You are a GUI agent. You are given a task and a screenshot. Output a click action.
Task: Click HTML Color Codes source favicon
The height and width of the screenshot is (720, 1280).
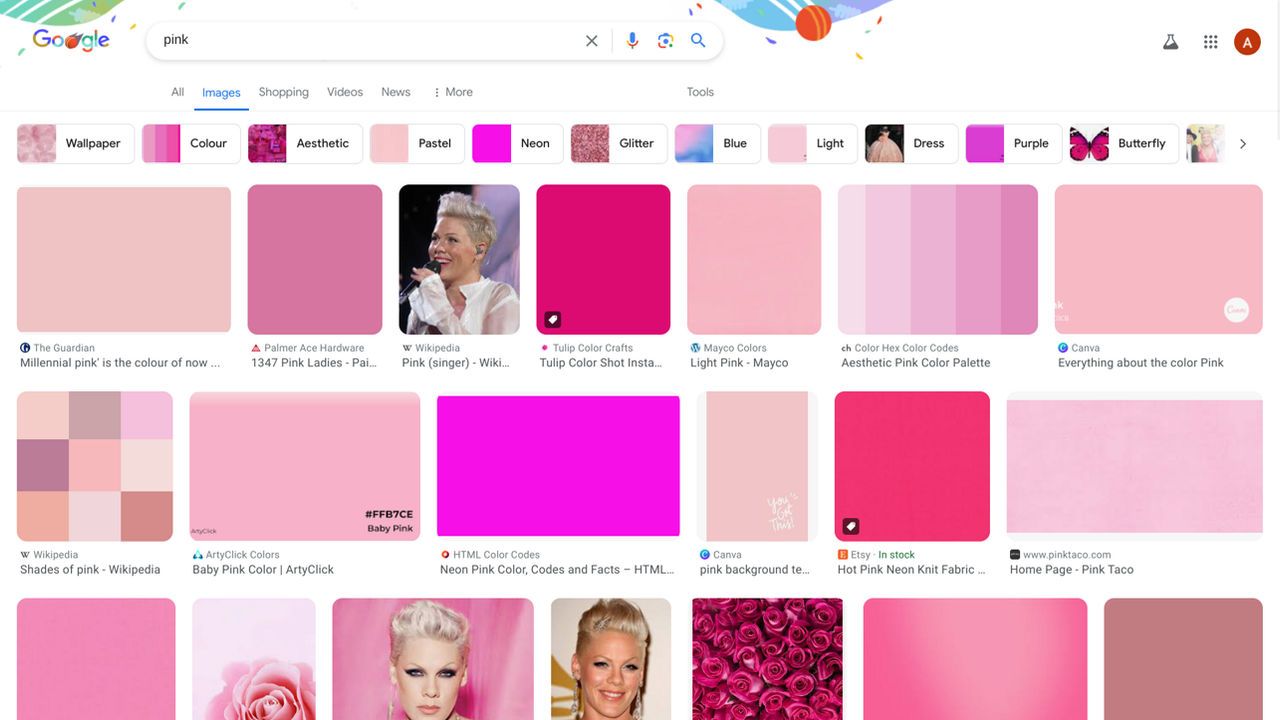click(445, 555)
